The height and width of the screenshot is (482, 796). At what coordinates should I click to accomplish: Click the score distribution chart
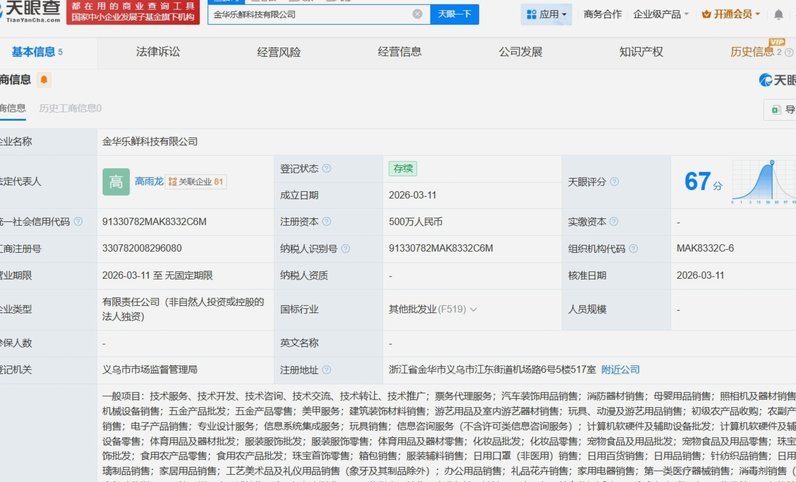pyautogui.click(x=764, y=181)
